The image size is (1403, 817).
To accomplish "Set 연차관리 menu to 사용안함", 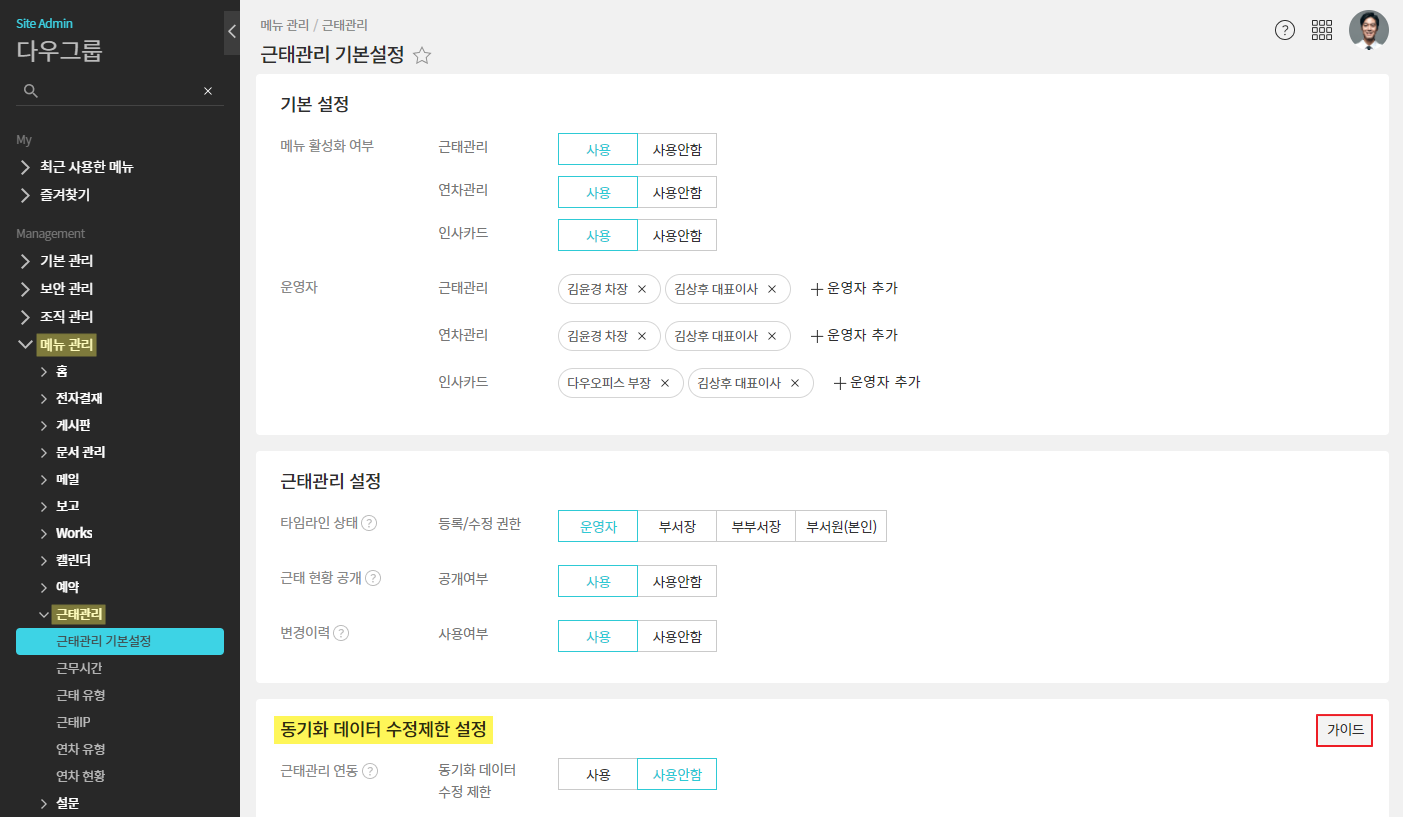I will (677, 192).
